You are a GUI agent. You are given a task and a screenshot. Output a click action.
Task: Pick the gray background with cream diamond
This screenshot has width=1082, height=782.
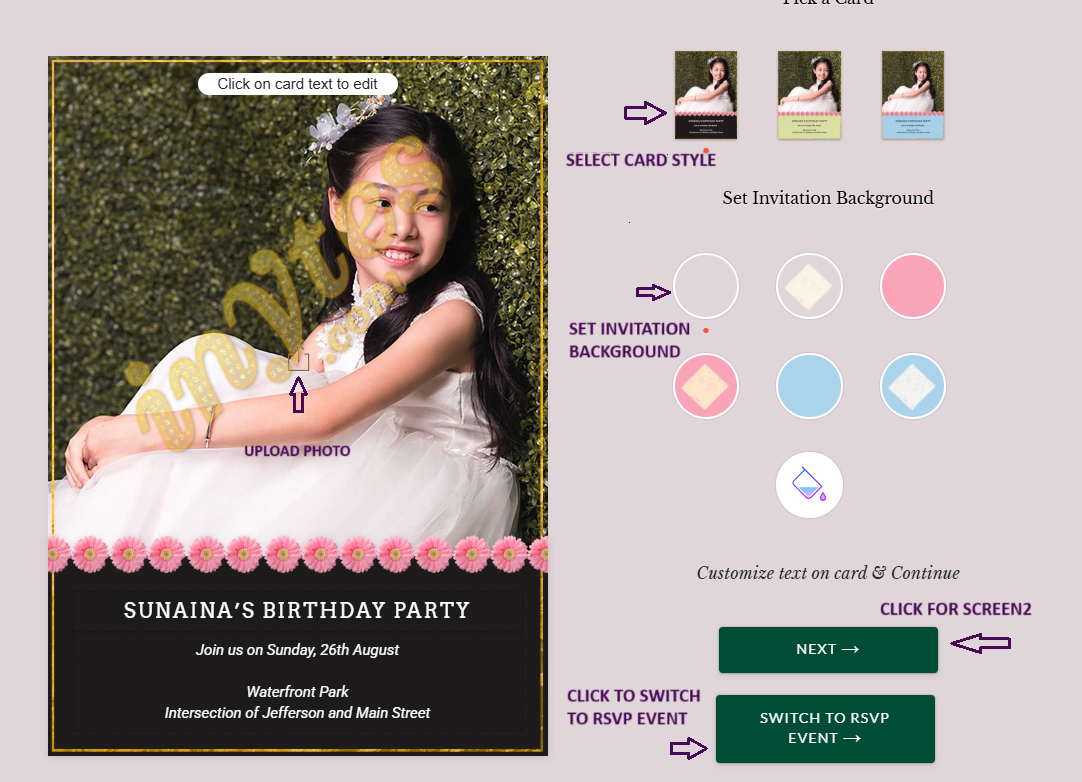pos(809,286)
